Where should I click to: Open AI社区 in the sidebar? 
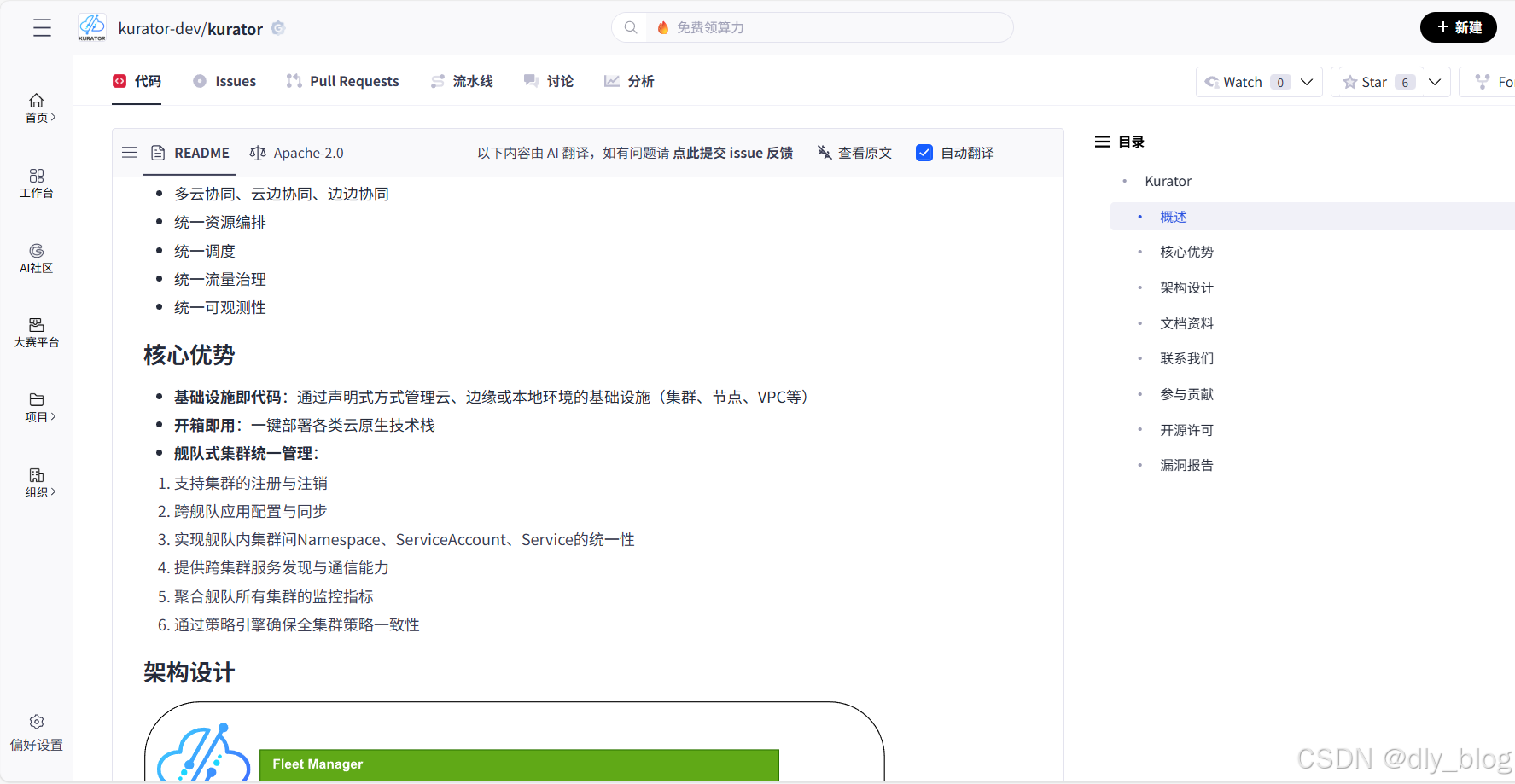click(x=37, y=258)
